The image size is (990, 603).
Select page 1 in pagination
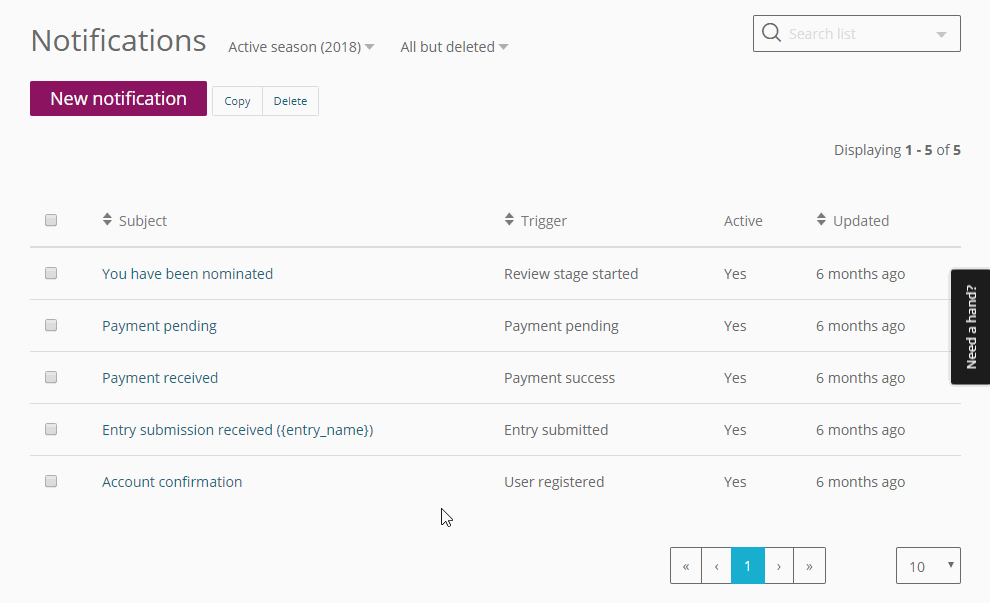click(x=747, y=566)
